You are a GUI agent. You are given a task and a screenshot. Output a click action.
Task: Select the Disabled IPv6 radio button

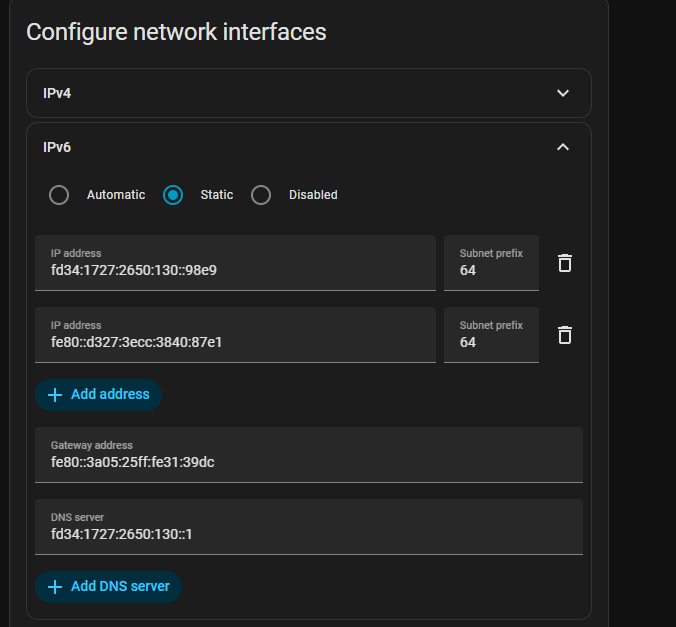pos(261,195)
